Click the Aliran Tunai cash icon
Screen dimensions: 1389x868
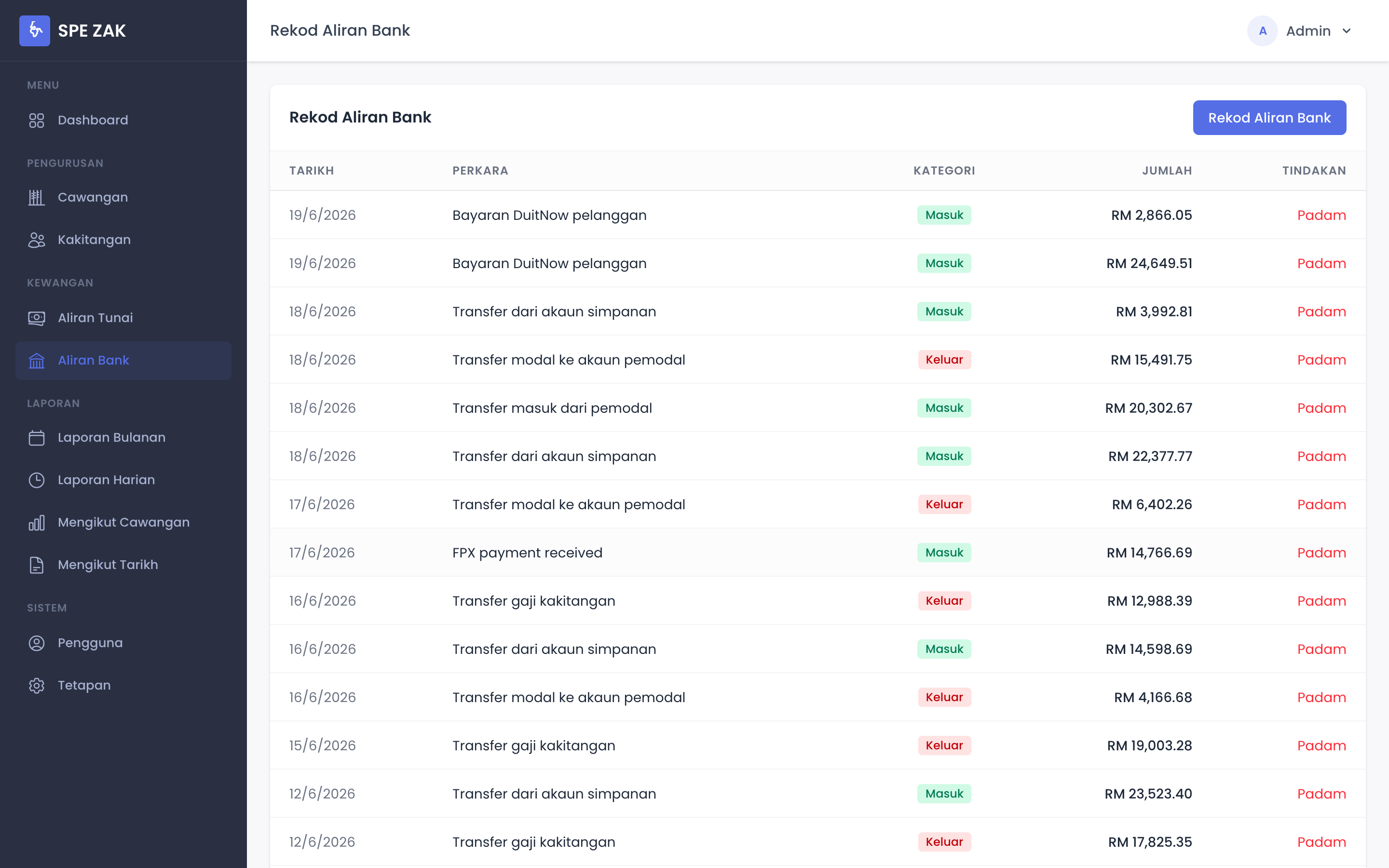pos(37,317)
